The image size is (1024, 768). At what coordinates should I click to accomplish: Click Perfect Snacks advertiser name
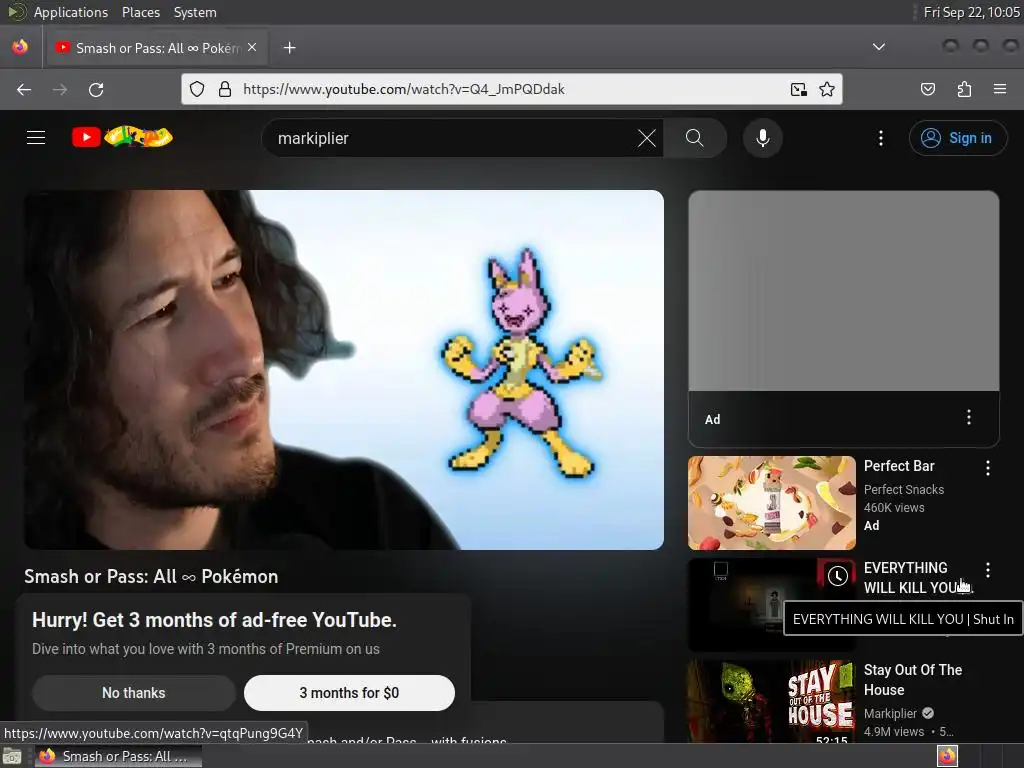[903, 489]
